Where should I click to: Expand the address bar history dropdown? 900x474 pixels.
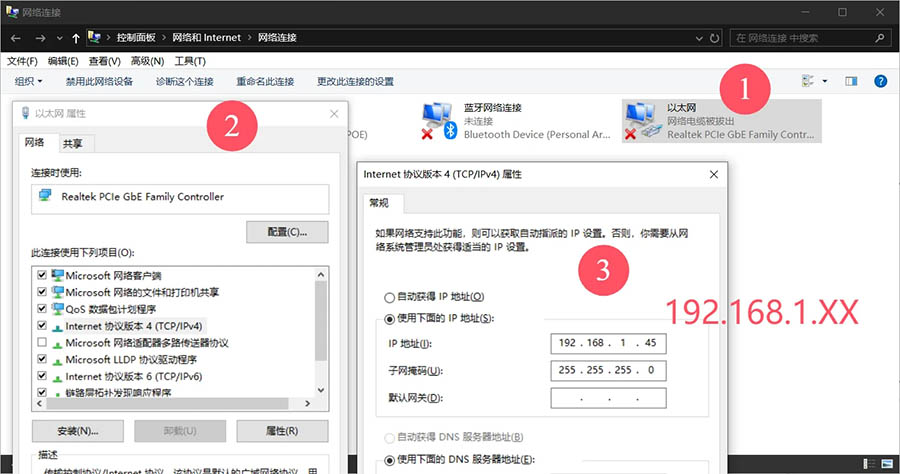[699, 38]
